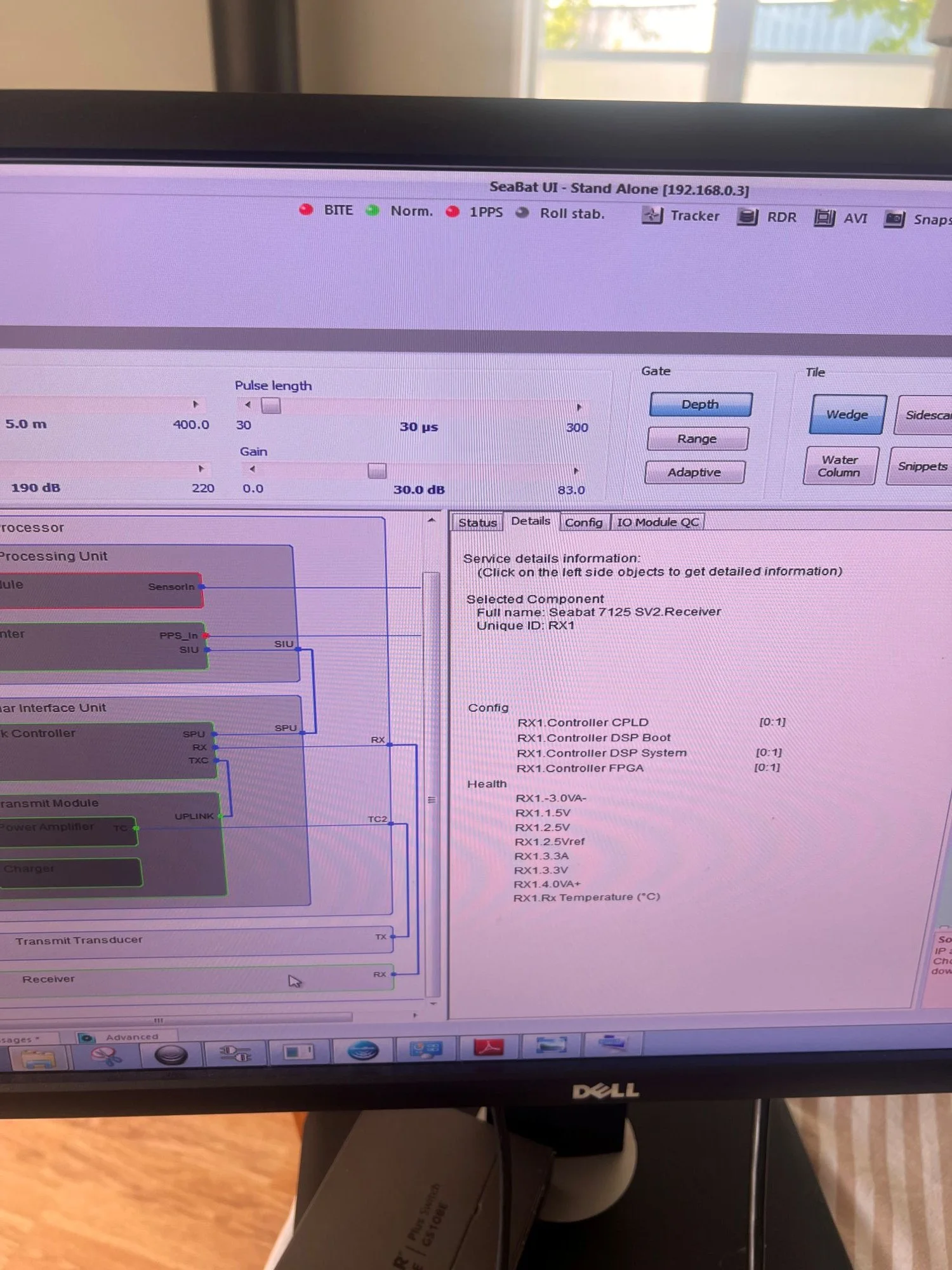Click the Snapshot camera icon
Viewport: 952px width, 1270px height.
(x=894, y=219)
